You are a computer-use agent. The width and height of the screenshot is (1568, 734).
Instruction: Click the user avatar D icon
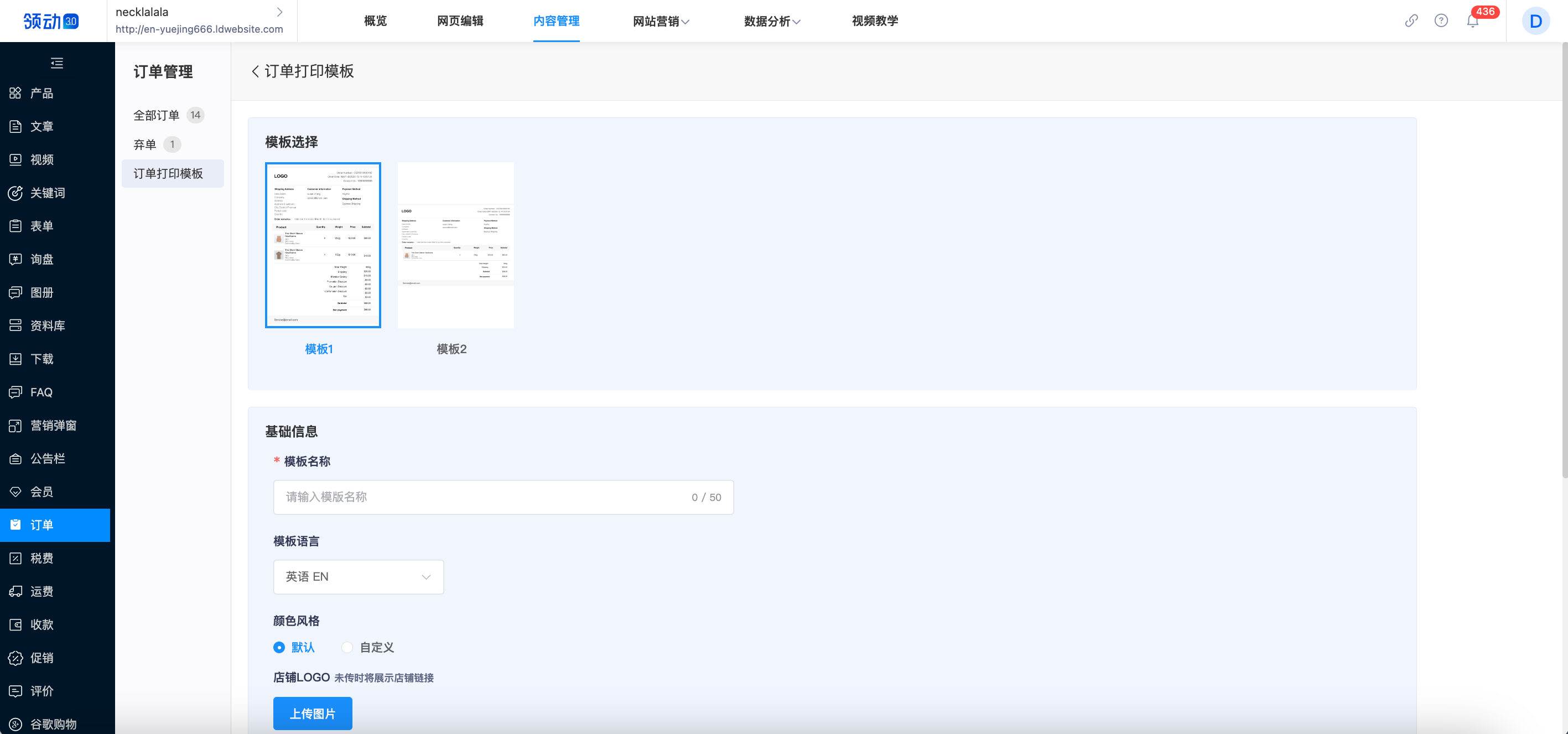coord(1535,22)
